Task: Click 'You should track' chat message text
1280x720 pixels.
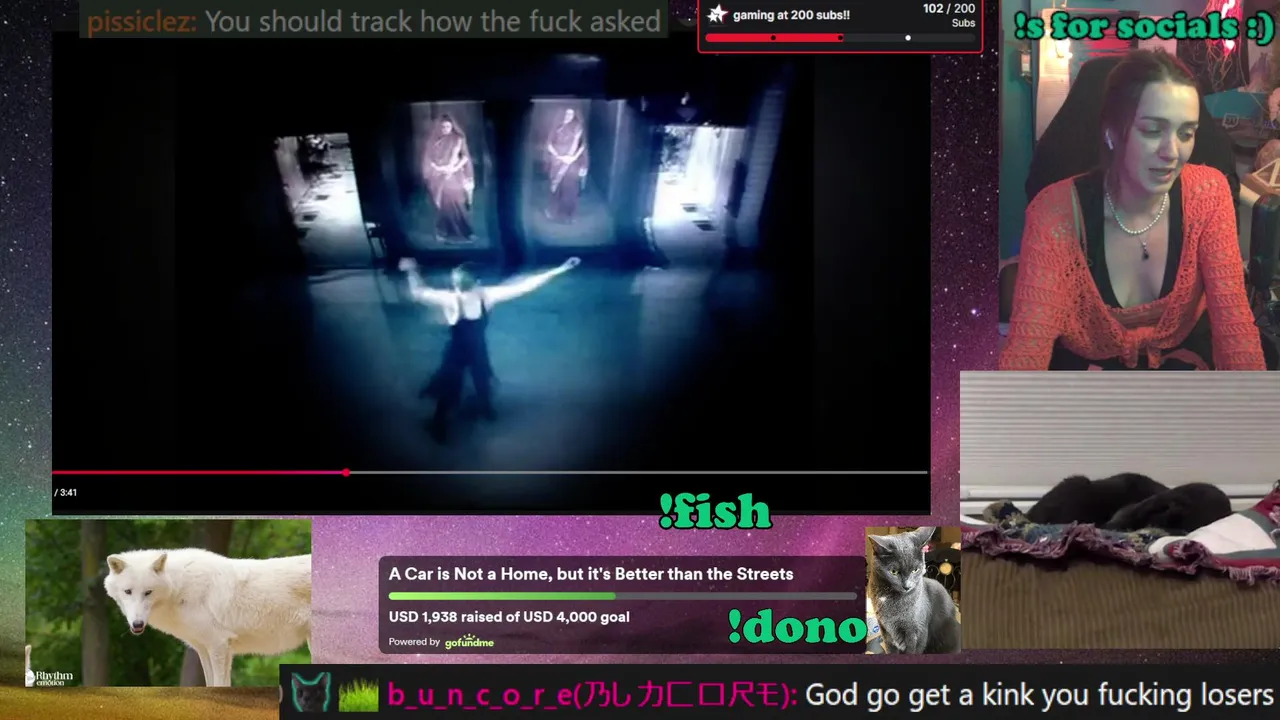Action: coord(432,21)
